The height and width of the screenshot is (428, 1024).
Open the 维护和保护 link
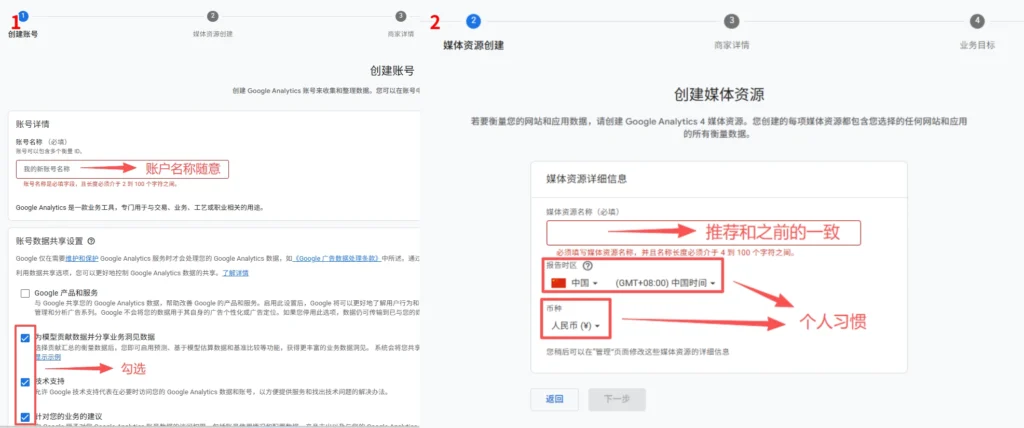(81, 258)
